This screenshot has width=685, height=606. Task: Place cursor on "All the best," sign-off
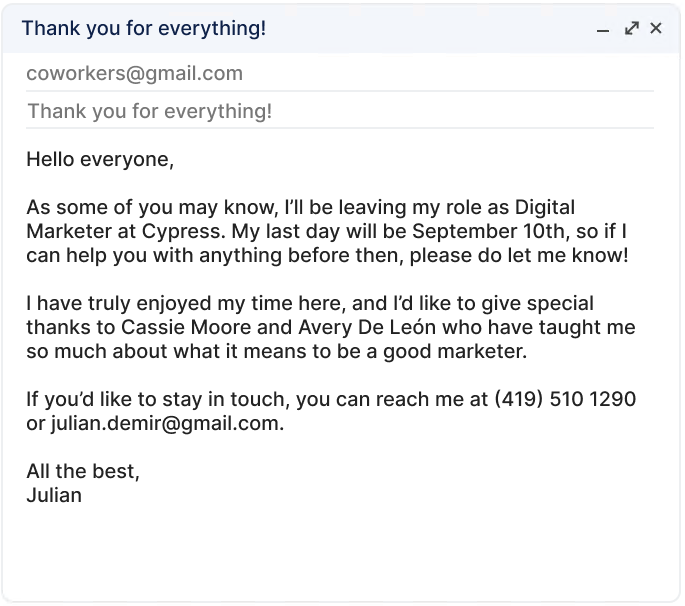tap(83, 472)
